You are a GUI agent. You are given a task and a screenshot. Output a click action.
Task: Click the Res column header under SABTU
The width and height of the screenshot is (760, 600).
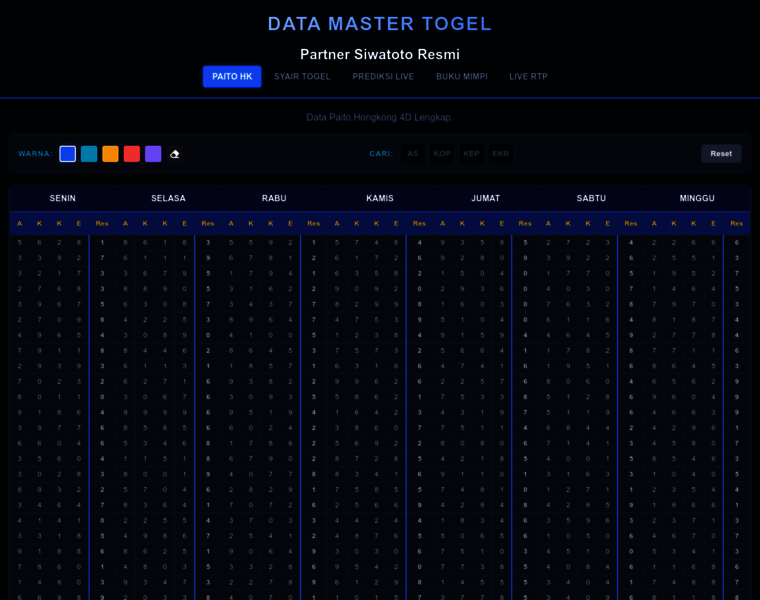pyautogui.click(x=631, y=223)
